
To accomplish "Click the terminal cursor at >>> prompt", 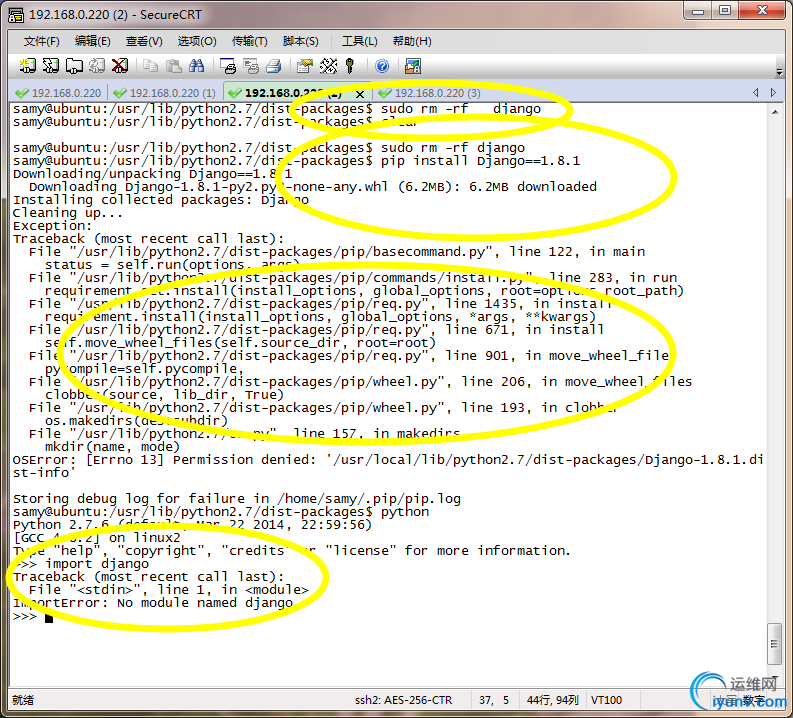I will click(49, 617).
